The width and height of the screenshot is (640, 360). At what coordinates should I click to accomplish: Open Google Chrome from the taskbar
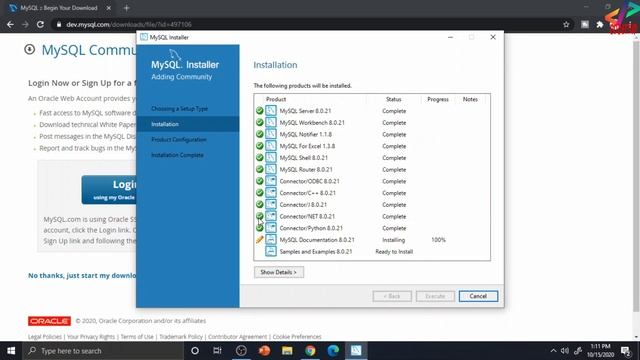tap(310, 351)
